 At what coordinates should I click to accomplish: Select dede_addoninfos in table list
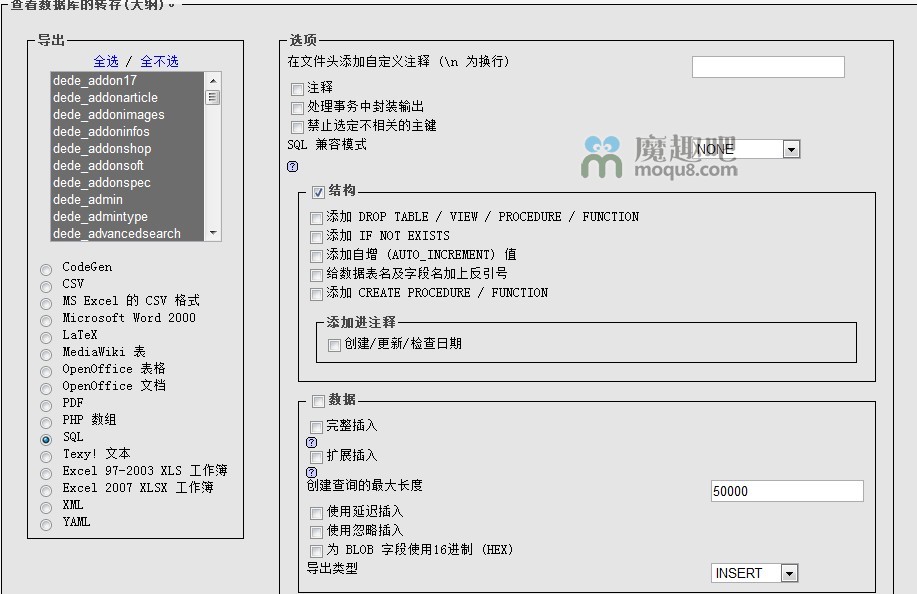click(x=127, y=132)
